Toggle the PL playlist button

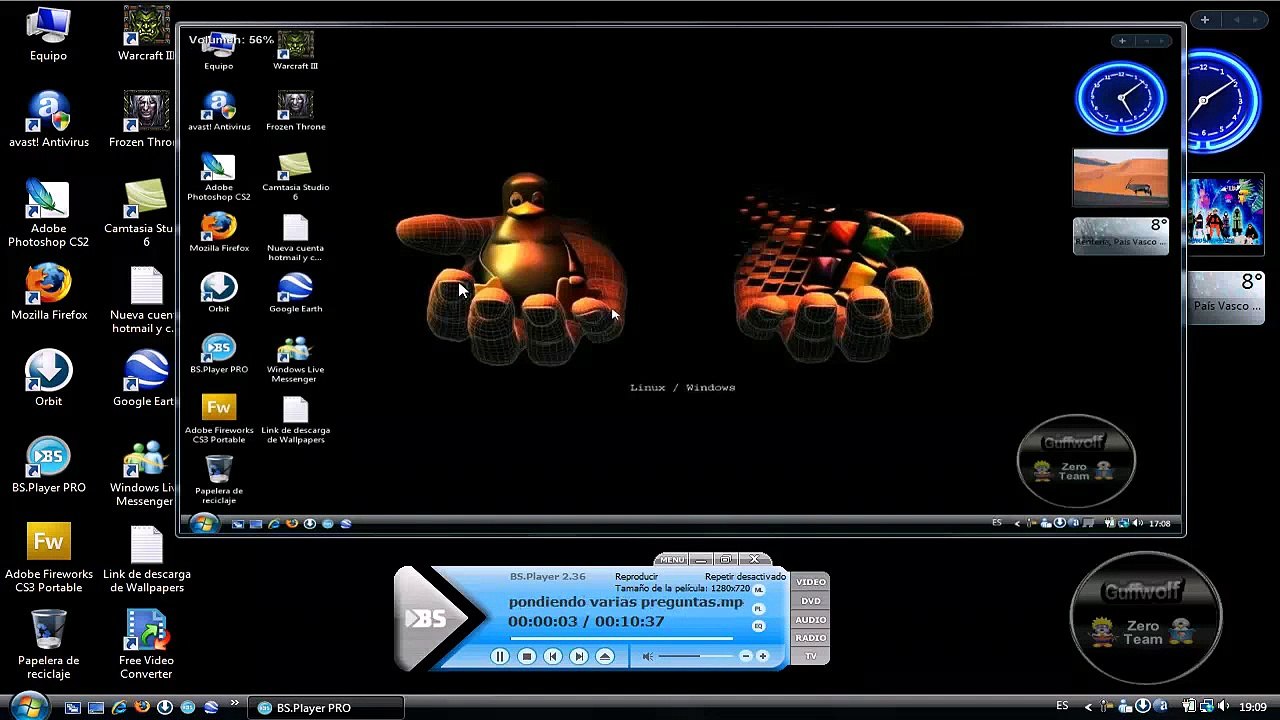pos(758,608)
